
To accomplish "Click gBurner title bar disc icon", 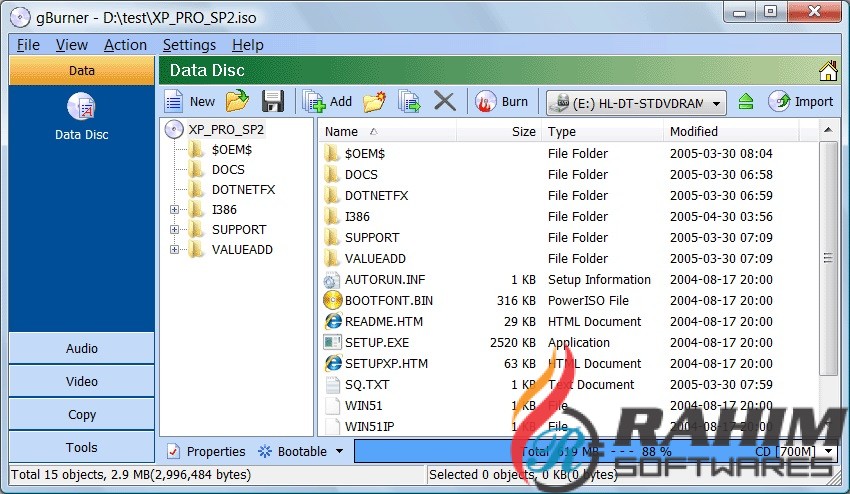I will pyautogui.click(x=20, y=17).
